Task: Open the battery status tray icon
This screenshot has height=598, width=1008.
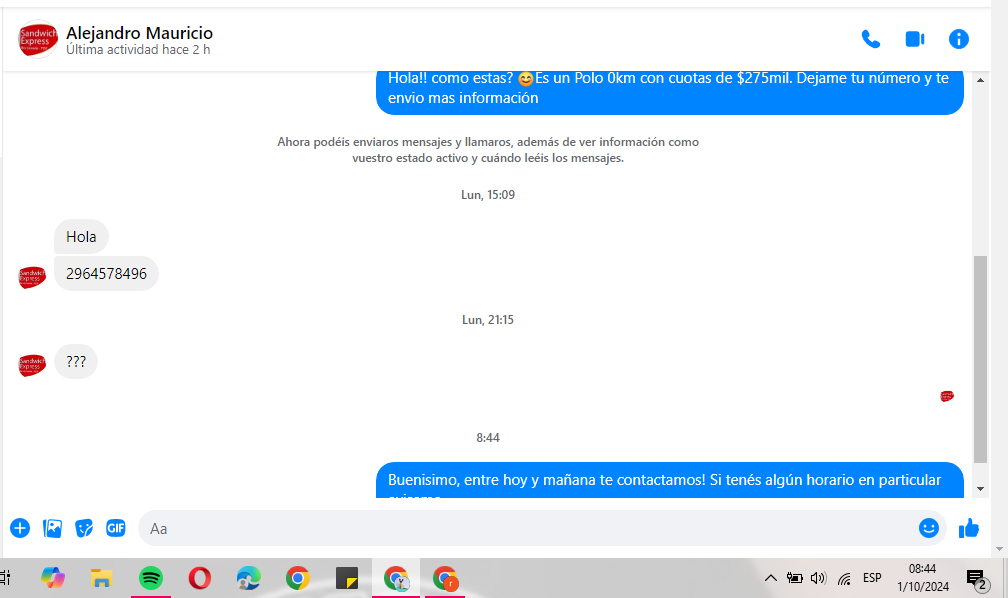Action: 795,578
